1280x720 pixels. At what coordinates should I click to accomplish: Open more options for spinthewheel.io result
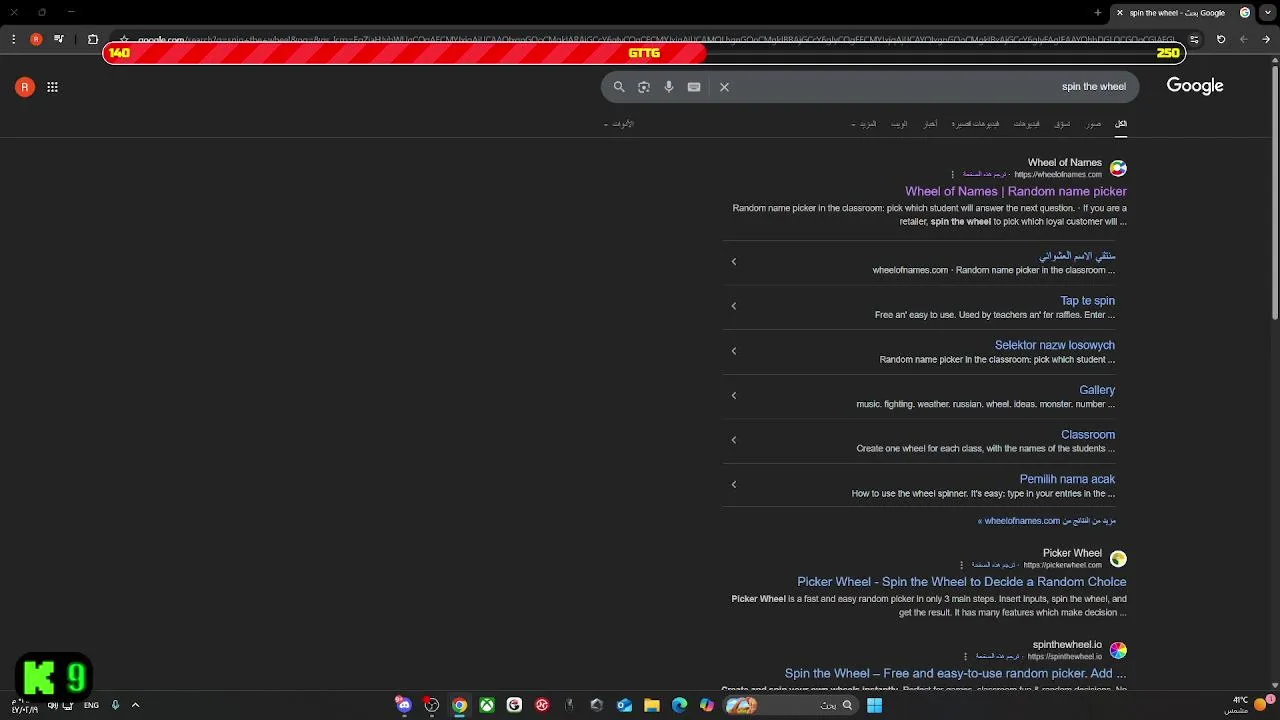pos(965,656)
